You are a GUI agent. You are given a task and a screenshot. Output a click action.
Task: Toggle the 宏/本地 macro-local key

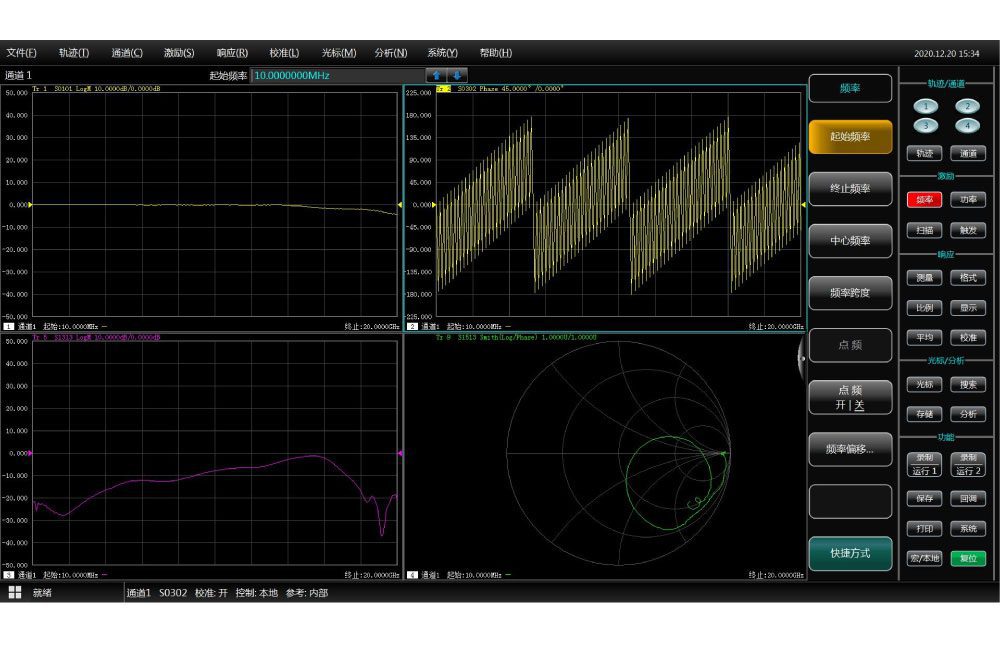click(925, 558)
